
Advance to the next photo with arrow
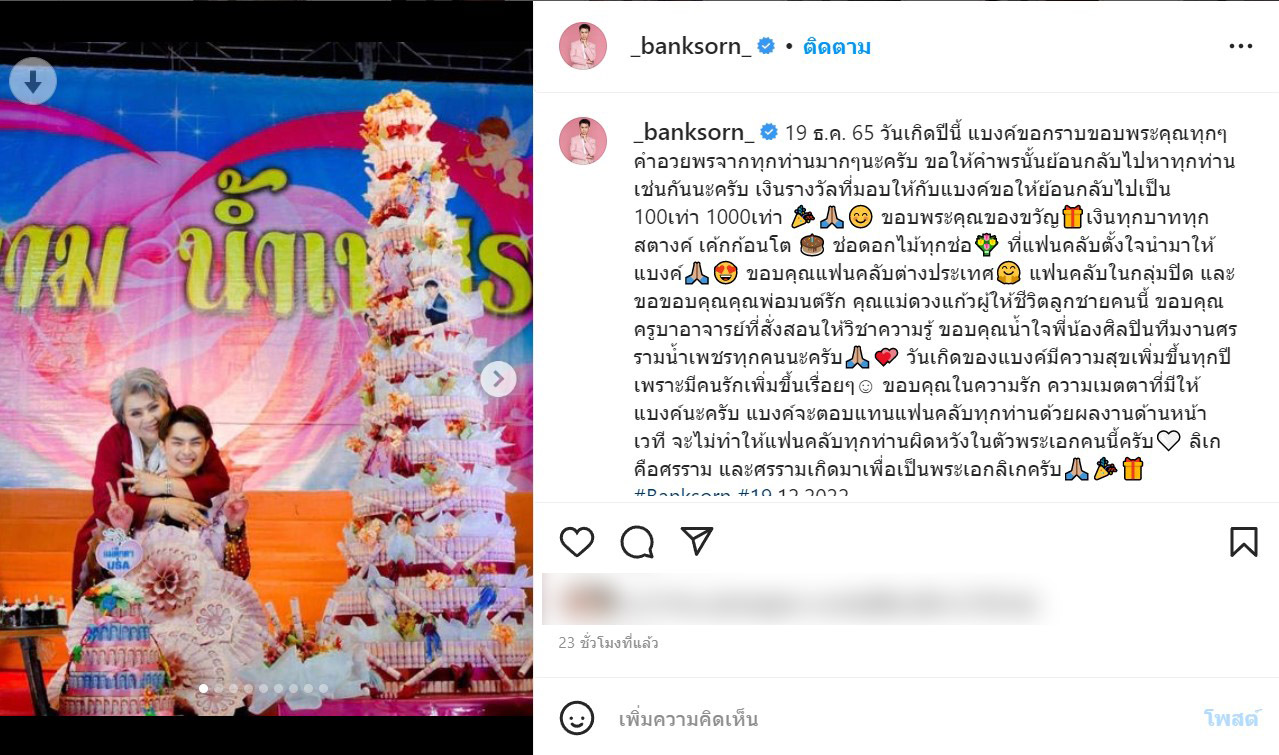coord(498,379)
